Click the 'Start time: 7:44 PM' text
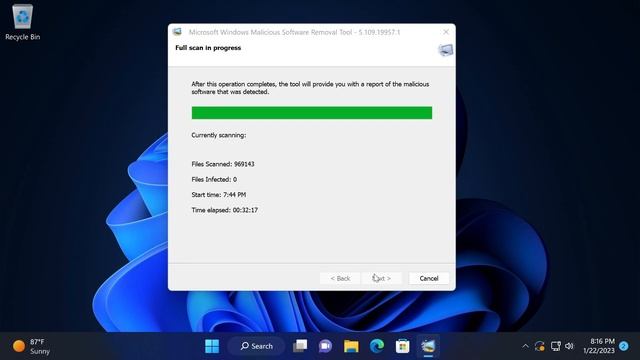Viewport: 640px width, 360px height. [x=219, y=195]
